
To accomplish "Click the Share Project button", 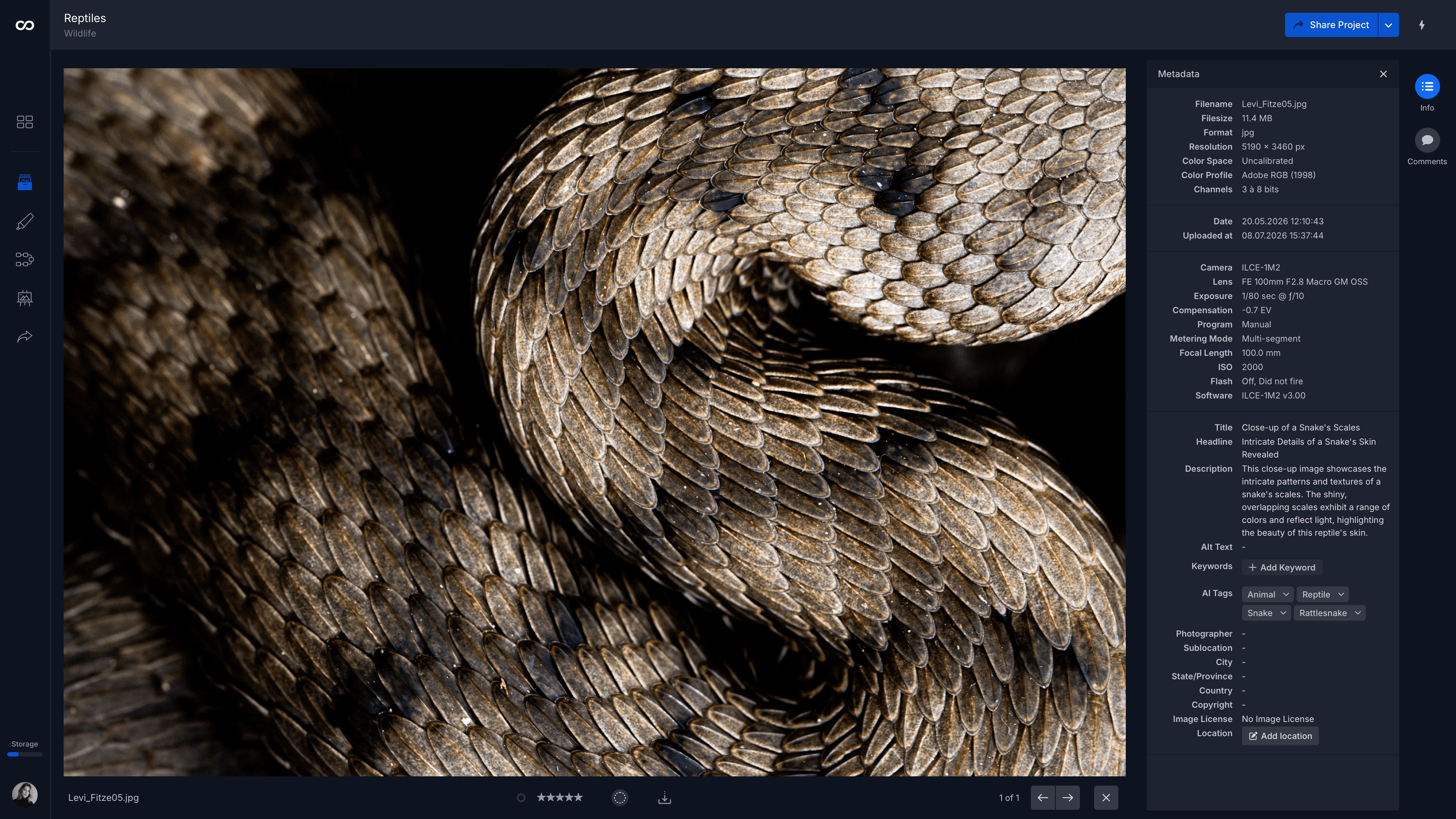I will pyautogui.click(x=1331, y=25).
